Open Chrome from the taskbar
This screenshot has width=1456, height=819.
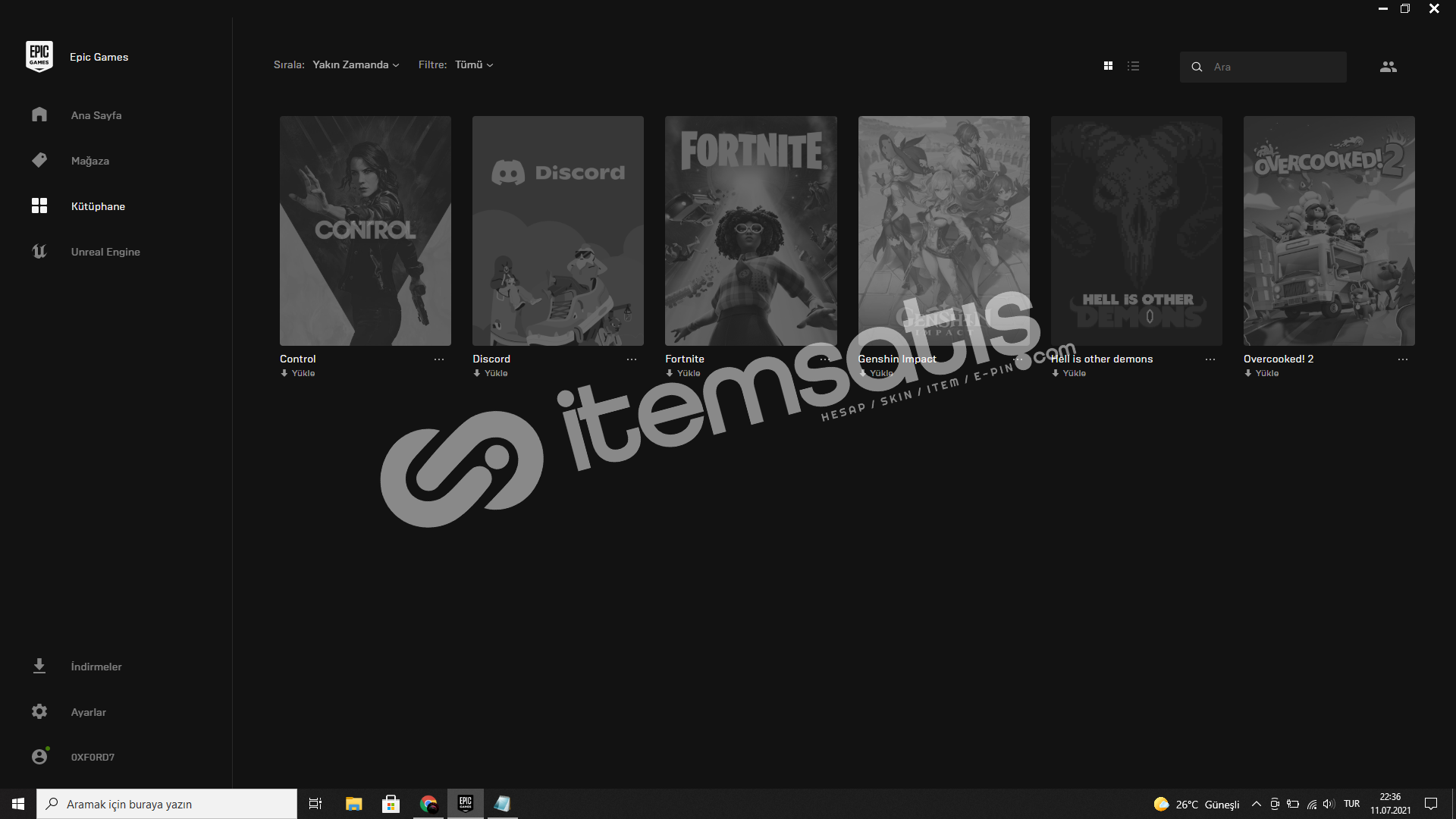(428, 804)
